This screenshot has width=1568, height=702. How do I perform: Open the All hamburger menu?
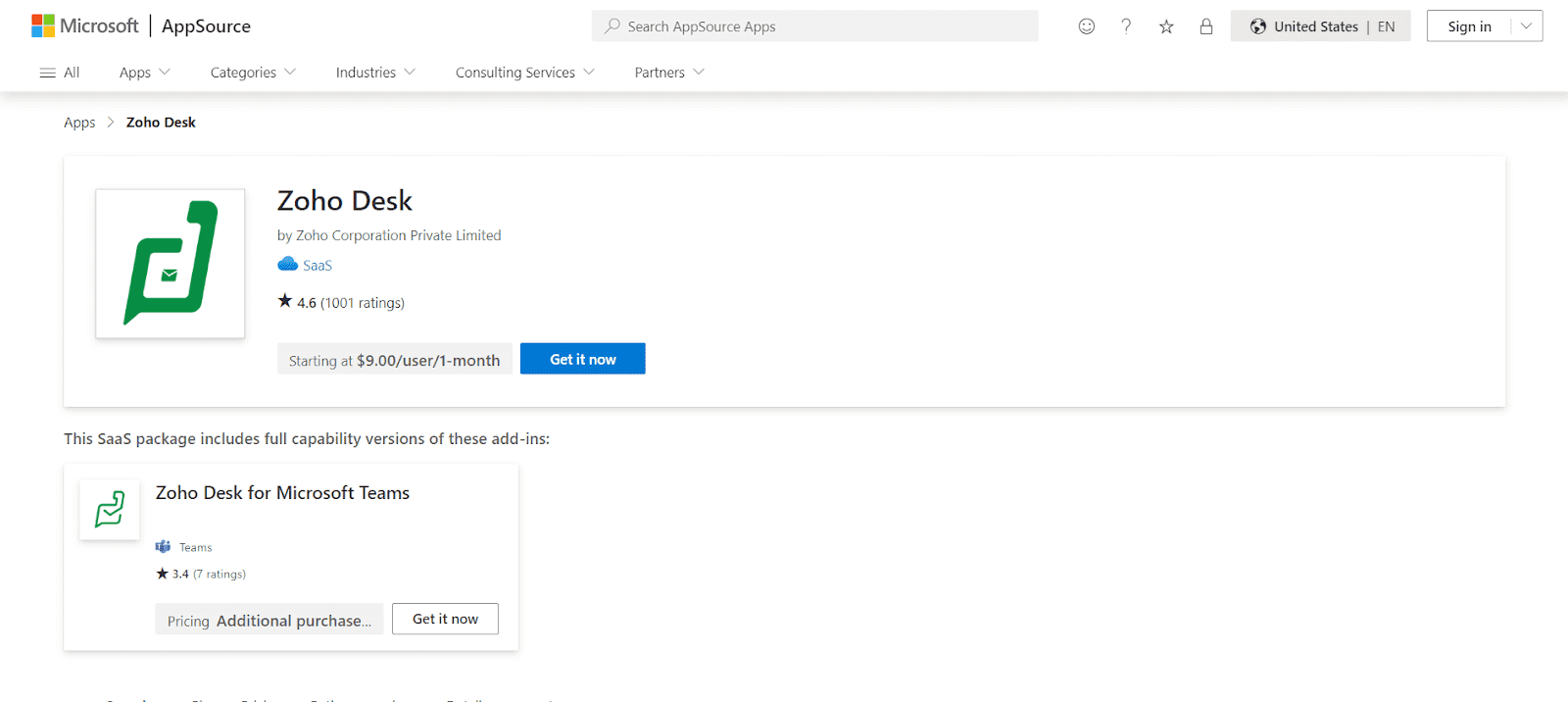point(59,73)
